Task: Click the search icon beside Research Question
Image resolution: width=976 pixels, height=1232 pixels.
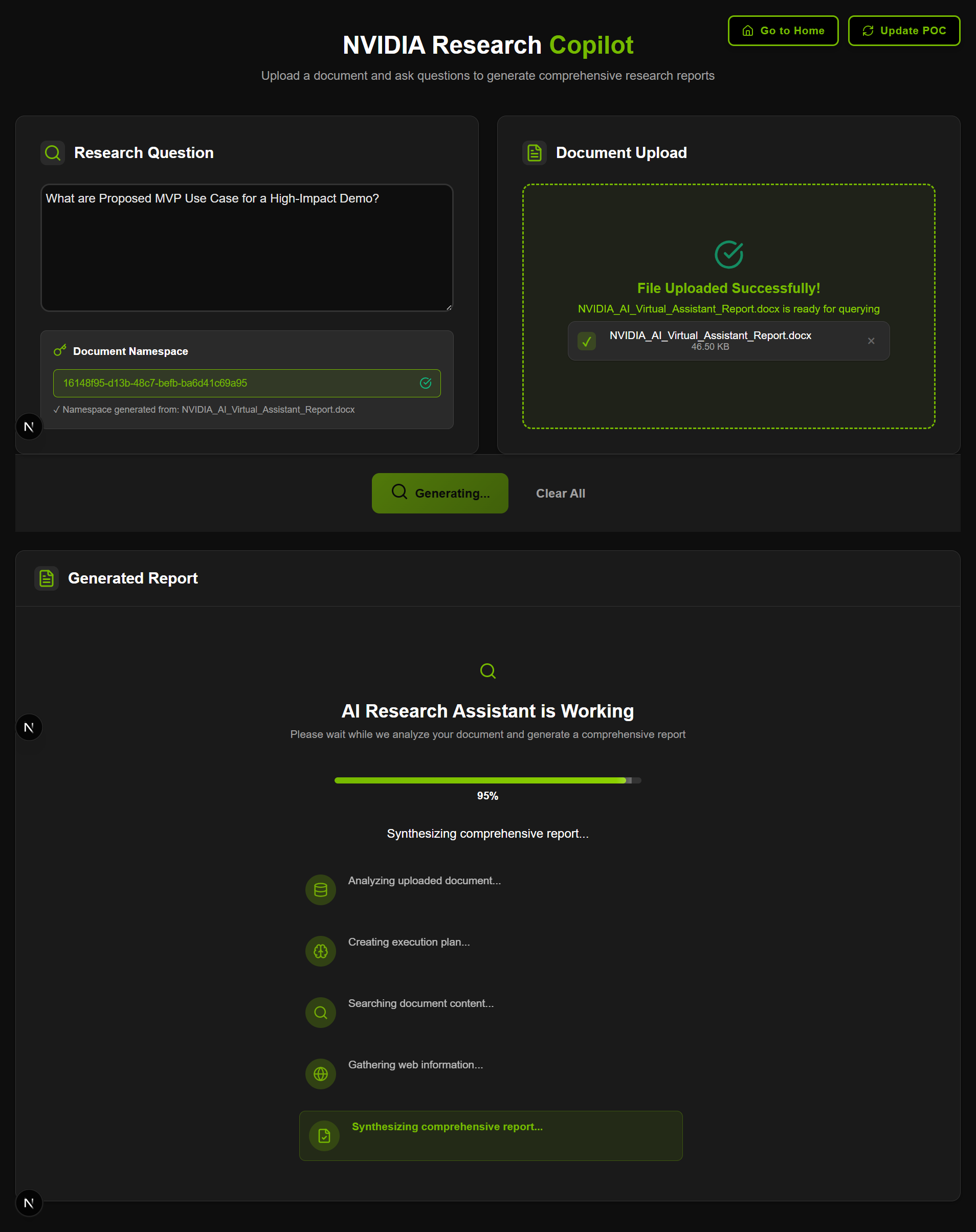Action: [x=53, y=152]
